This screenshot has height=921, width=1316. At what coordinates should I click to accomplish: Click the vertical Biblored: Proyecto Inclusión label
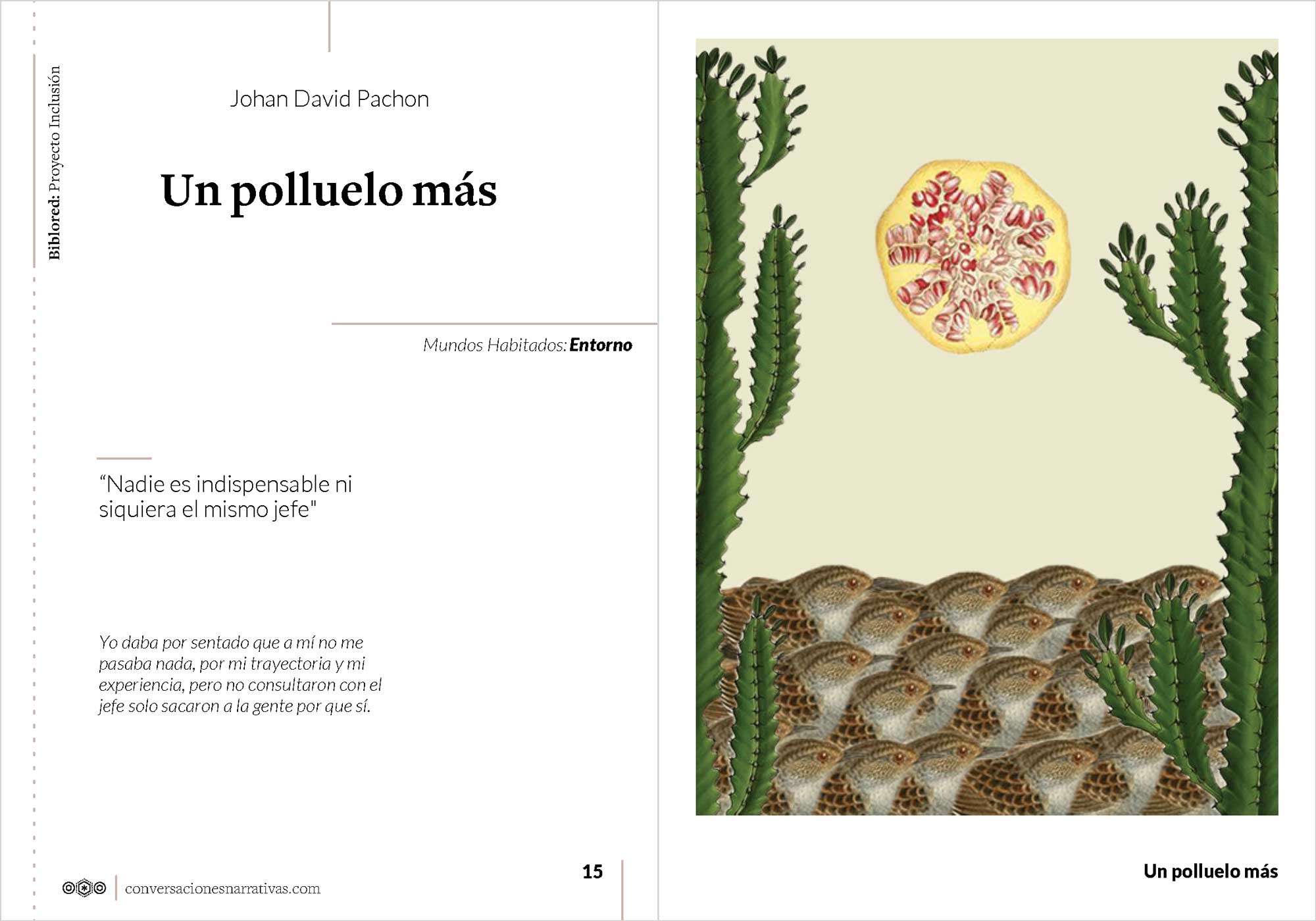click(x=54, y=162)
